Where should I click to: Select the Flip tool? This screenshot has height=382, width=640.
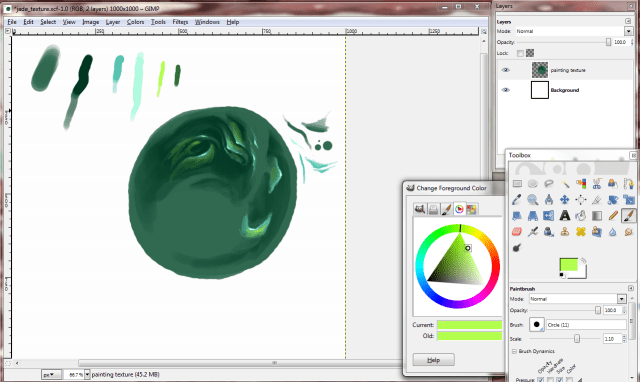(x=549, y=215)
